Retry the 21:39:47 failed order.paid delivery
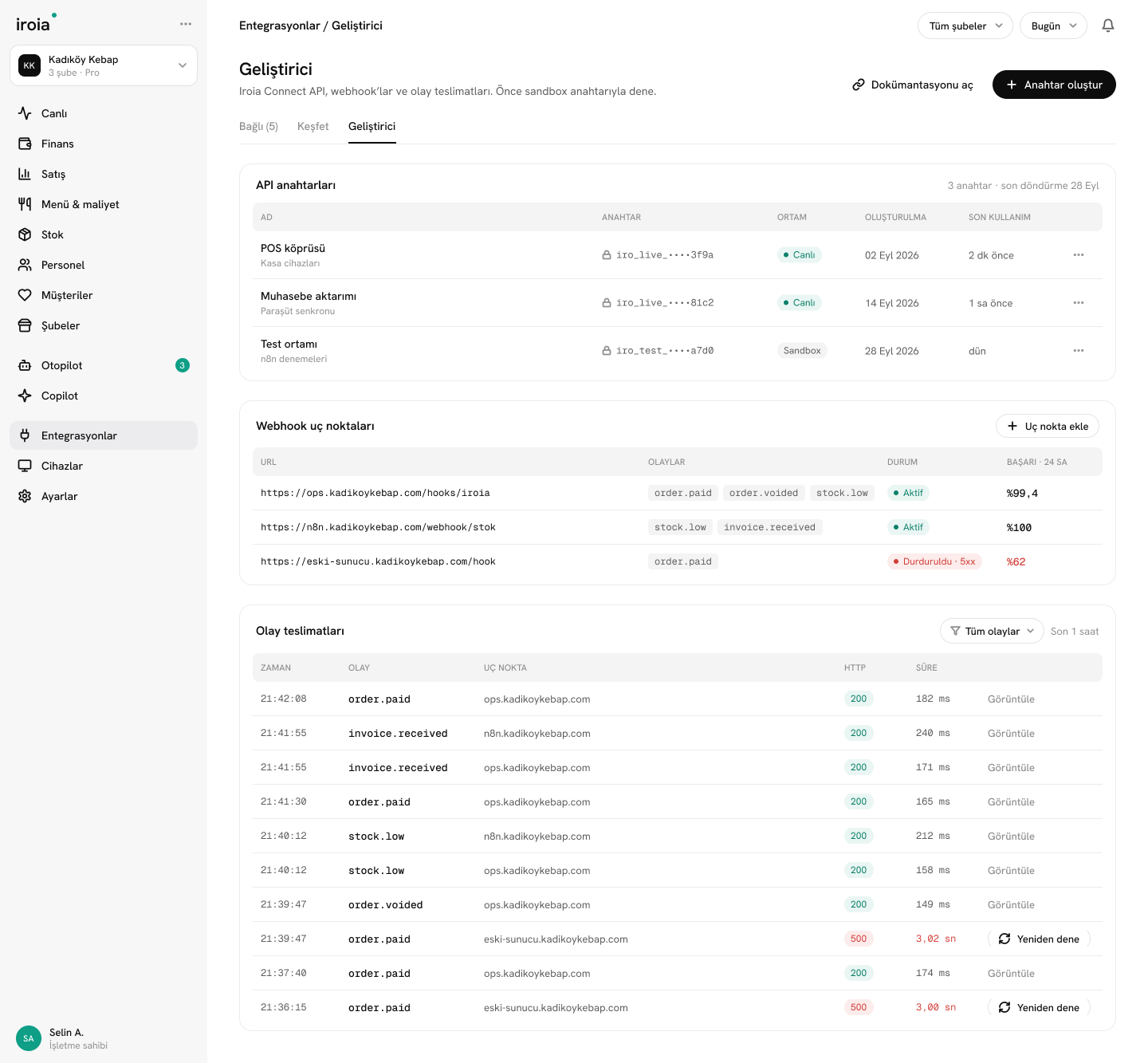The width and height of the screenshot is (1148, 1063). click(x=1039, y=939)
